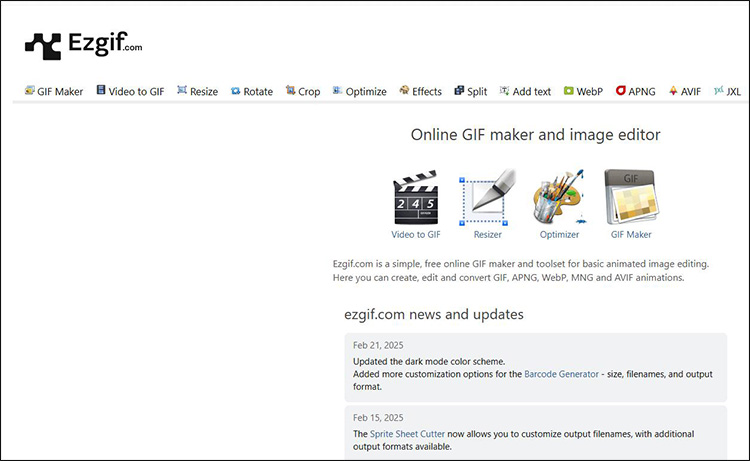Select the Crop menu item
Image resolution: width=750 pixels, height=461 pixels.
point(302,91)
